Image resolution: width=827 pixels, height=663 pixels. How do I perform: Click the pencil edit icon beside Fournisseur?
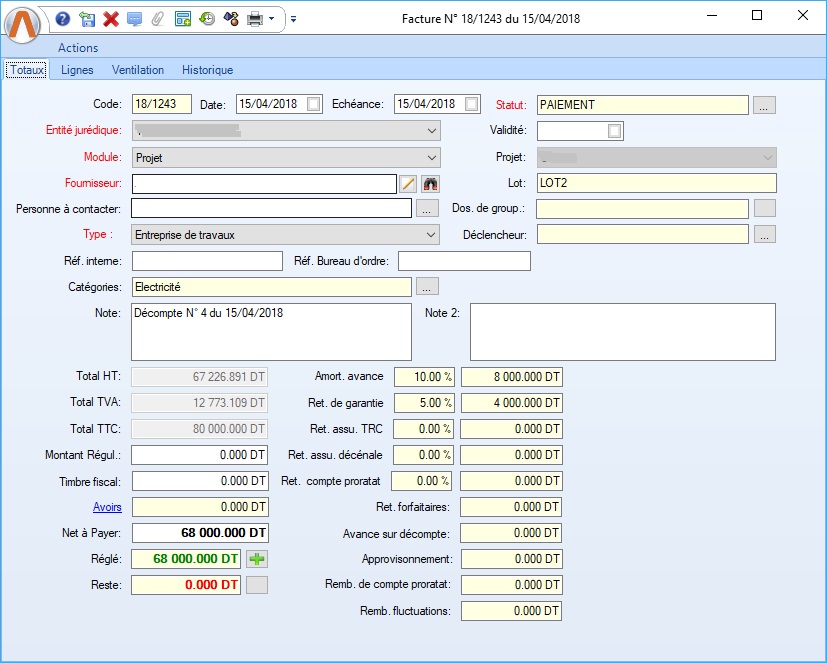click(408, 183)
